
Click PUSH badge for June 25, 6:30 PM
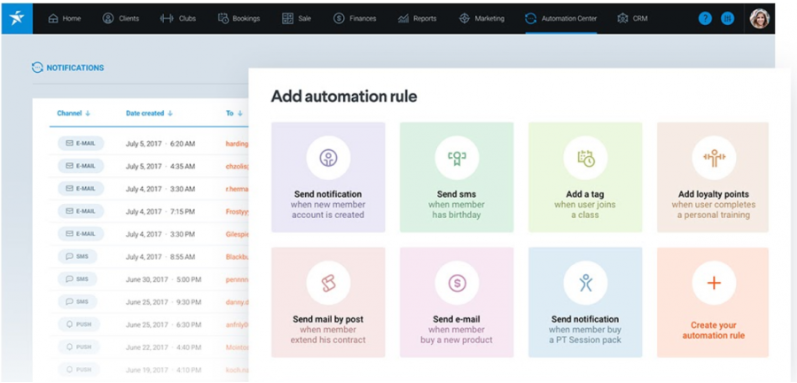point(79,324)
